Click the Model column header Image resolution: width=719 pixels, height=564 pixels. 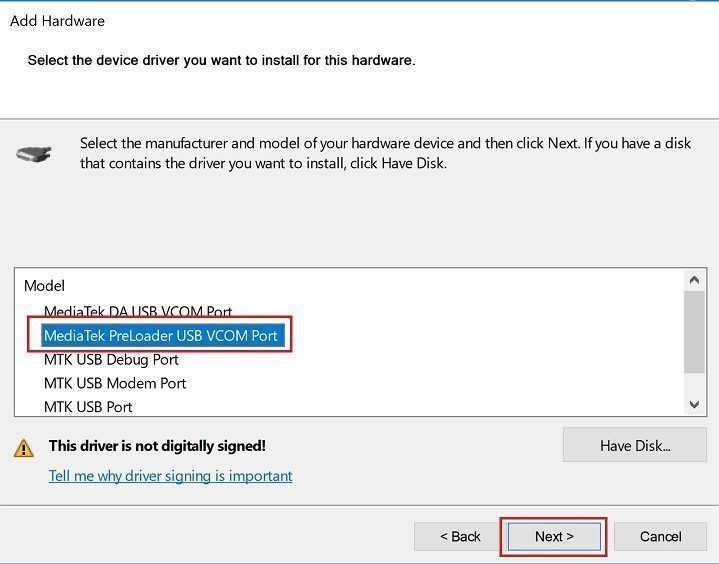coord(44,286)
